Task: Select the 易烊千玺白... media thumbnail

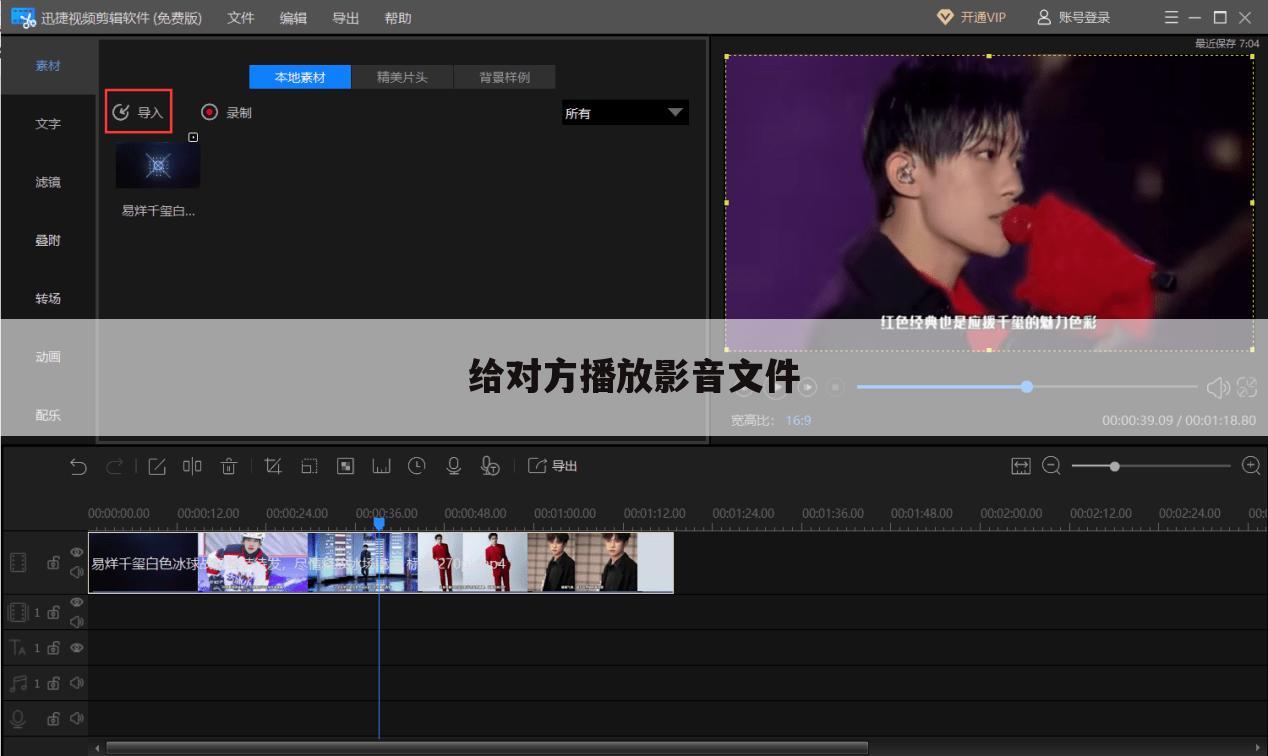Action: (x=158, y=165)
